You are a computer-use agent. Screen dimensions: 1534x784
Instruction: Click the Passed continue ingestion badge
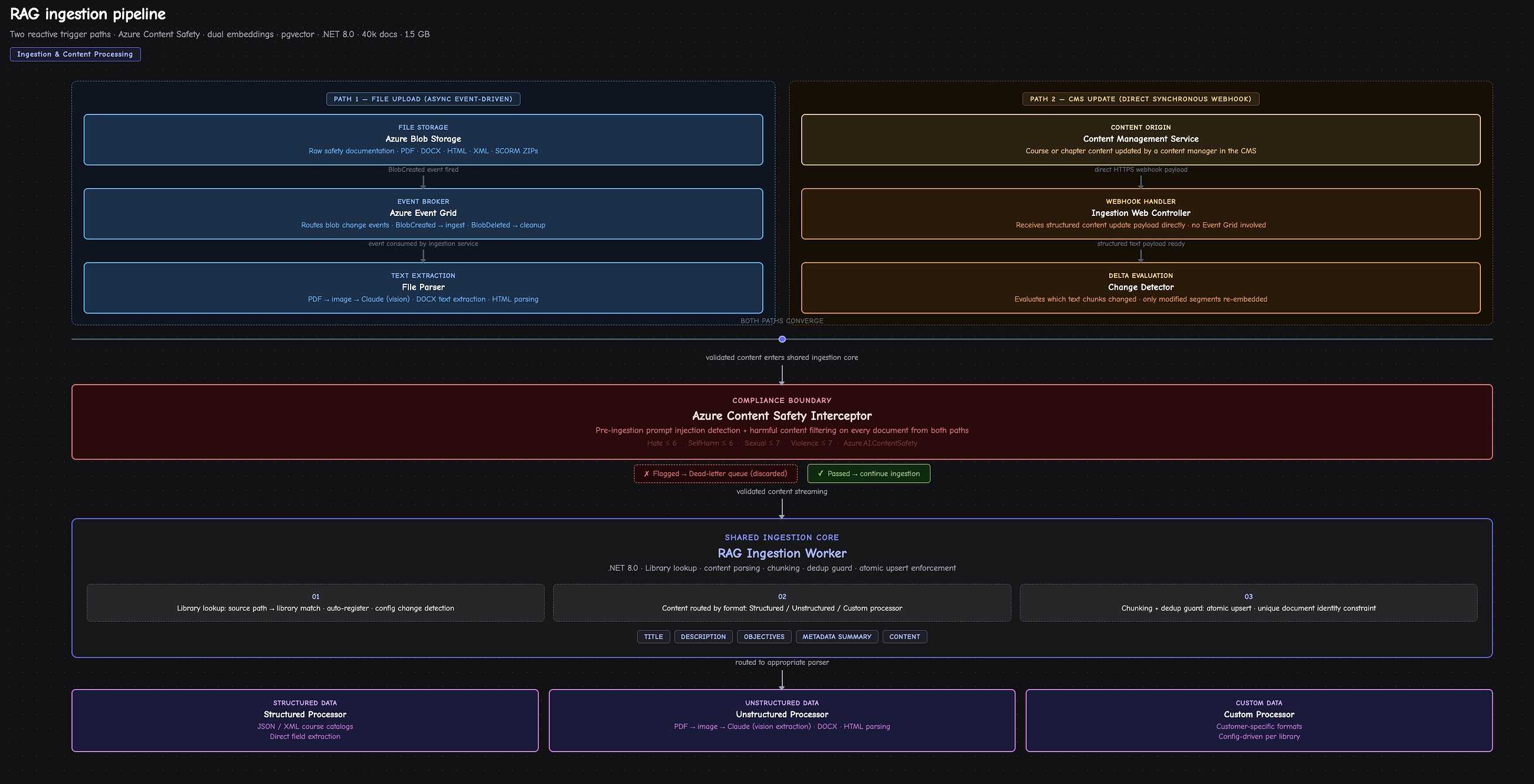coord(868,474)
